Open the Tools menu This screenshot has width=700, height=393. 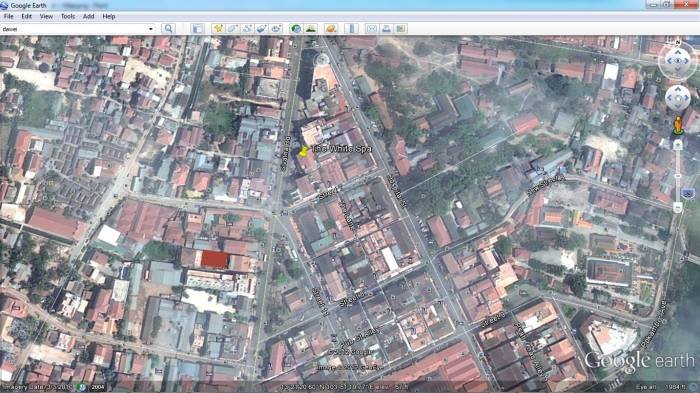point(68,17)
